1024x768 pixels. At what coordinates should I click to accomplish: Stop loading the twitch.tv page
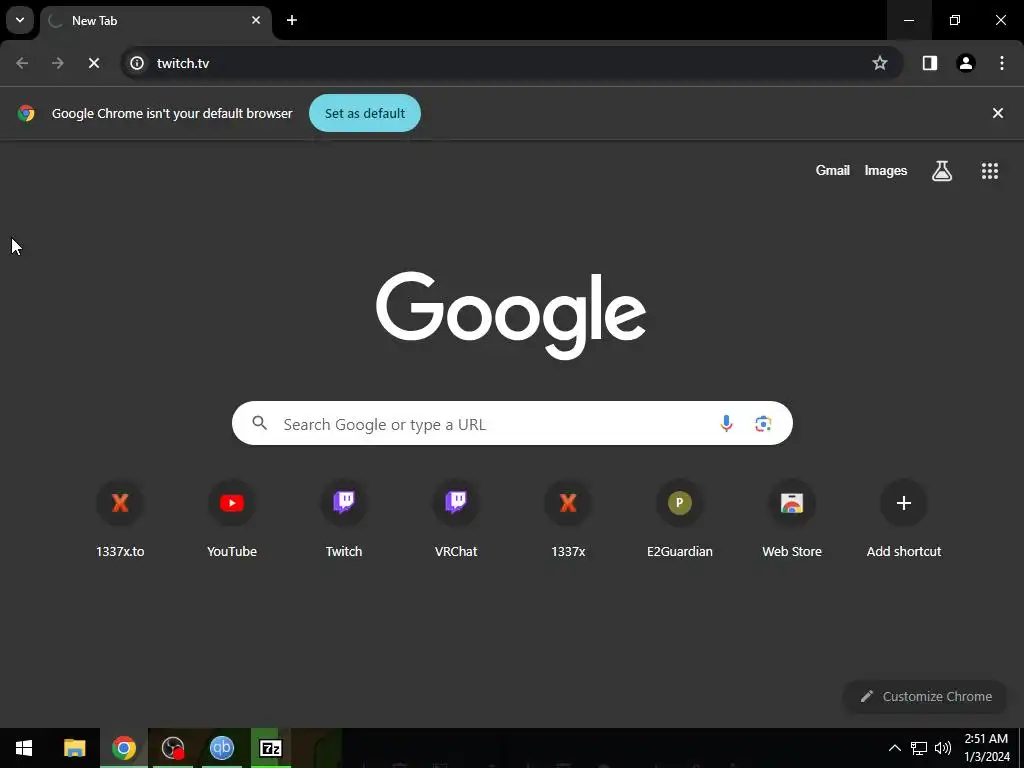pos(94,63)
